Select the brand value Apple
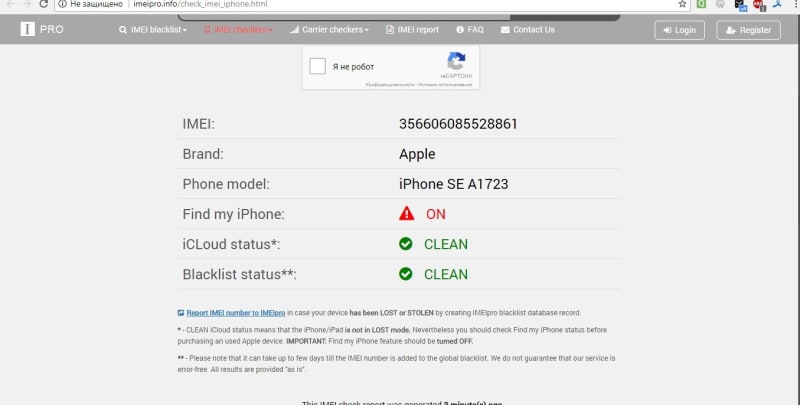The width and height of the screenshot is (800, 405). (x=417, y=154)
